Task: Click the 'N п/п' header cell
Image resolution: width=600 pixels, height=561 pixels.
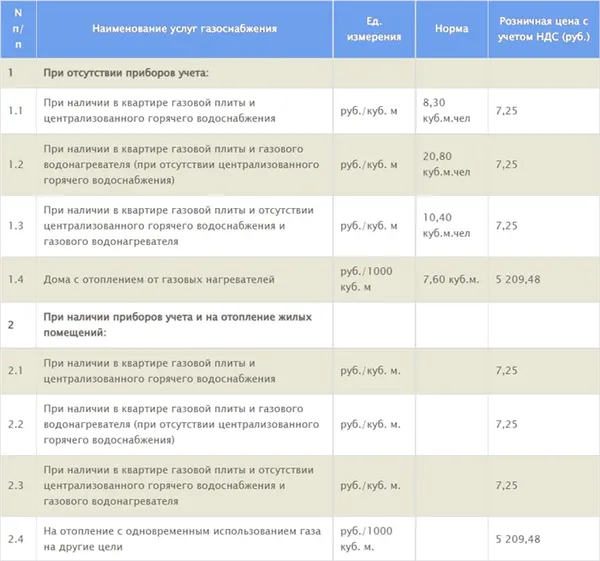Action: click(18, 29)
